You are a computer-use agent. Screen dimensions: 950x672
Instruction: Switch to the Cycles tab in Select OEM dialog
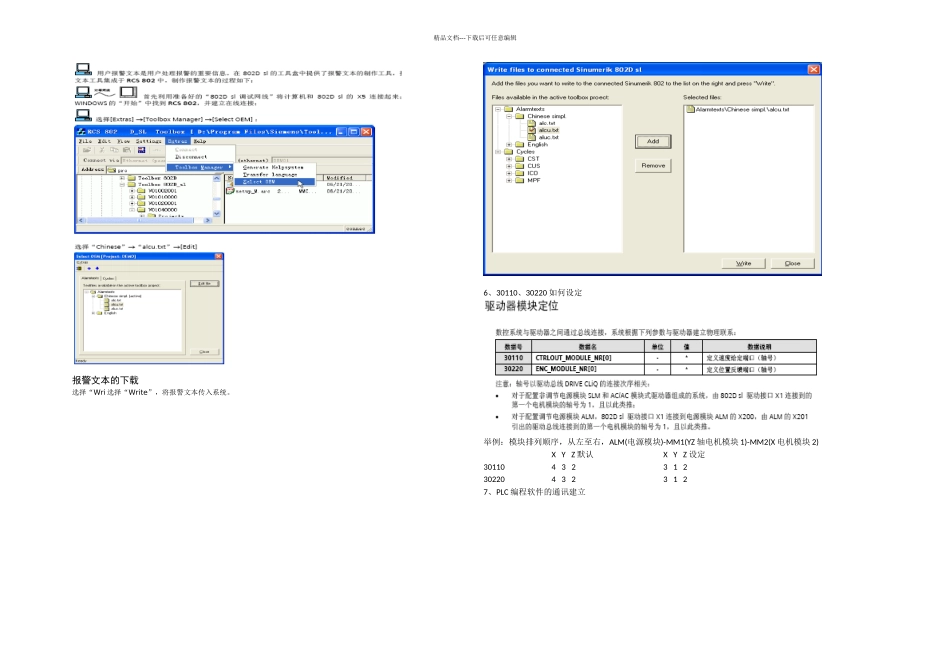pyautogui.click(x=108, y=278)
